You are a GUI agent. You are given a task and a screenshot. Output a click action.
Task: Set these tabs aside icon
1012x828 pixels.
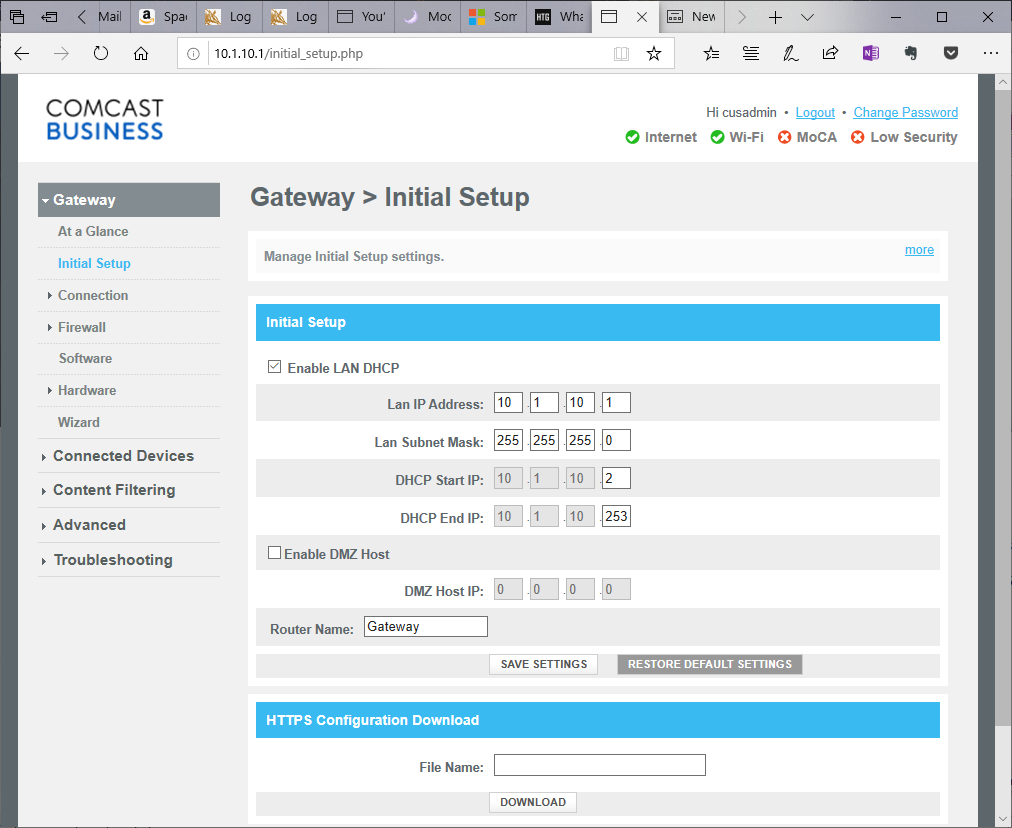(49, 17)
